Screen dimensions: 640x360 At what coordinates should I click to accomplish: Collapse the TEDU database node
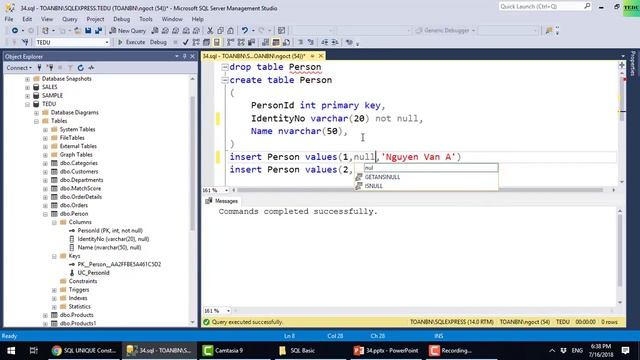pyautogui.click(x=27, y=104)
